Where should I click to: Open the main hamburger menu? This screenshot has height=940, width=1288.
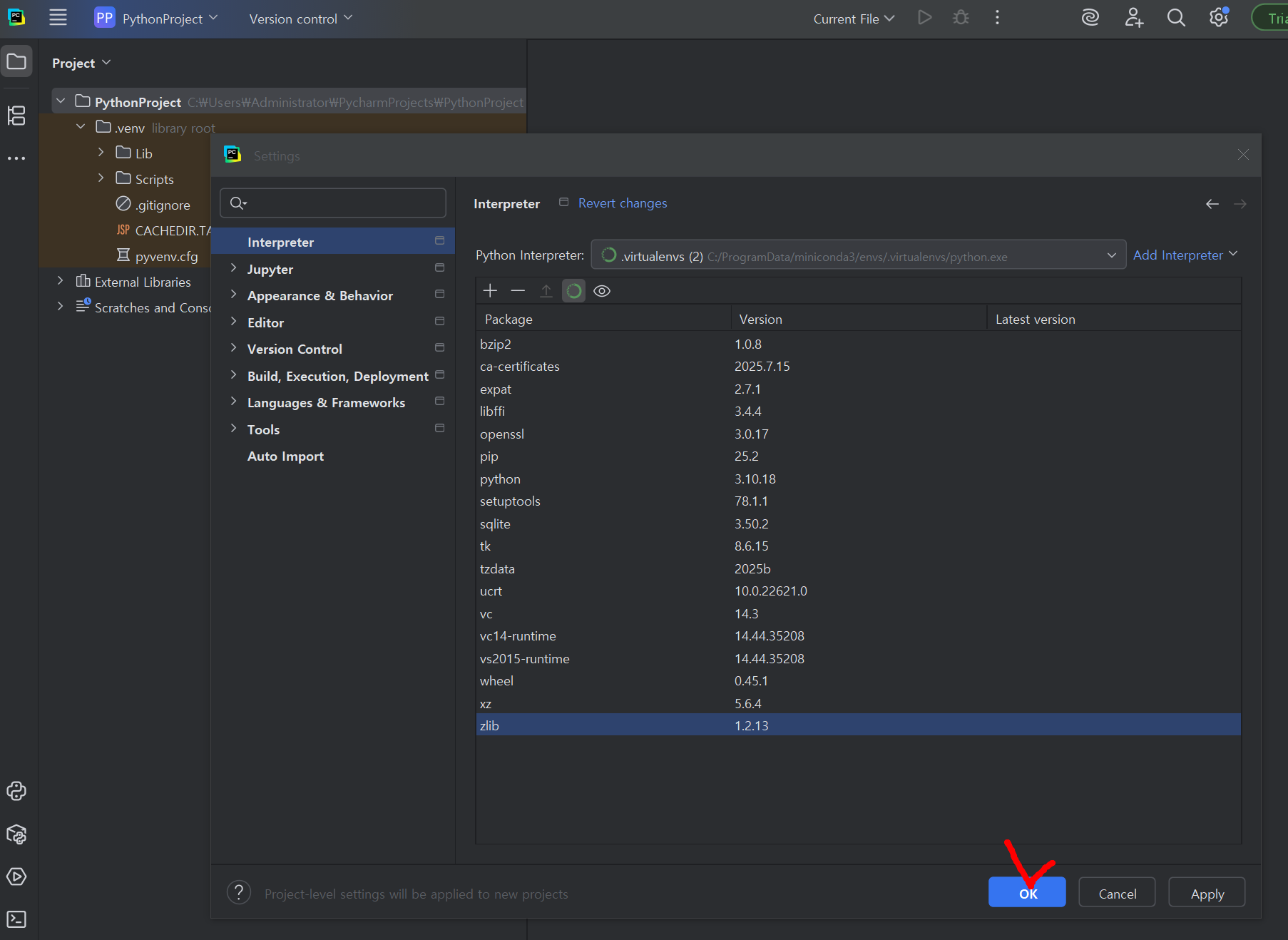pyautogui.click(x=58, y=18)
